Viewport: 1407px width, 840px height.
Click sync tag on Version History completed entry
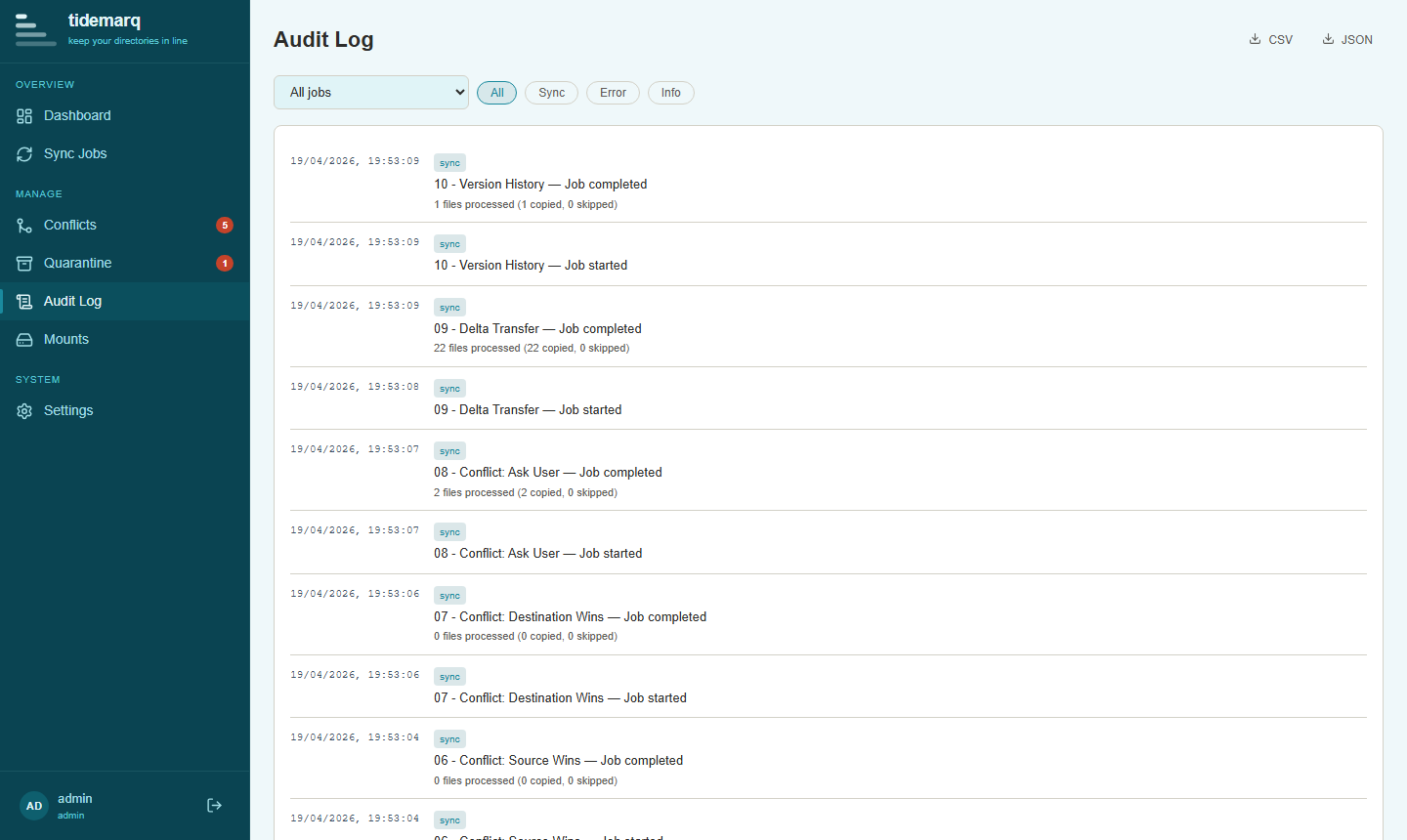449,163
